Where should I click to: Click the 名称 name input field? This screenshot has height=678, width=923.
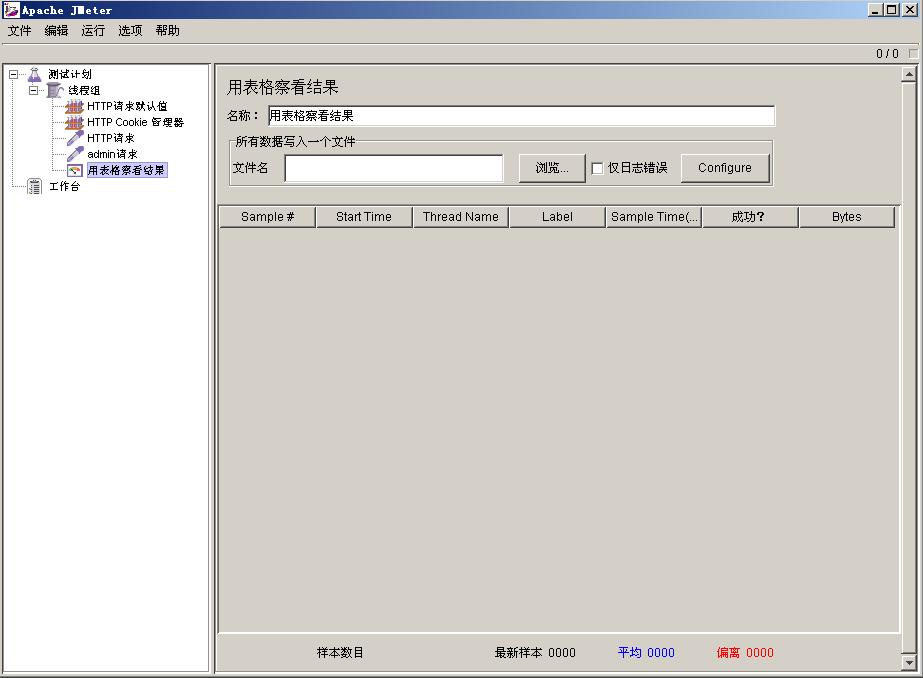point(522,116)
